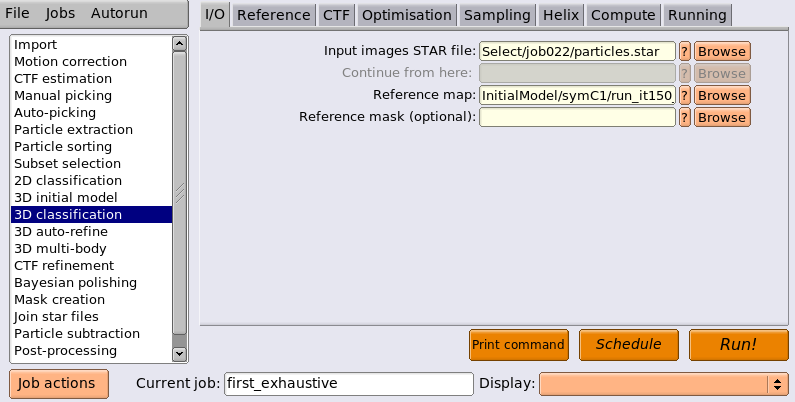The image size is (795, 402).
Task: Click the job list scroll down arrow
Action: click(x=179, y=353)
